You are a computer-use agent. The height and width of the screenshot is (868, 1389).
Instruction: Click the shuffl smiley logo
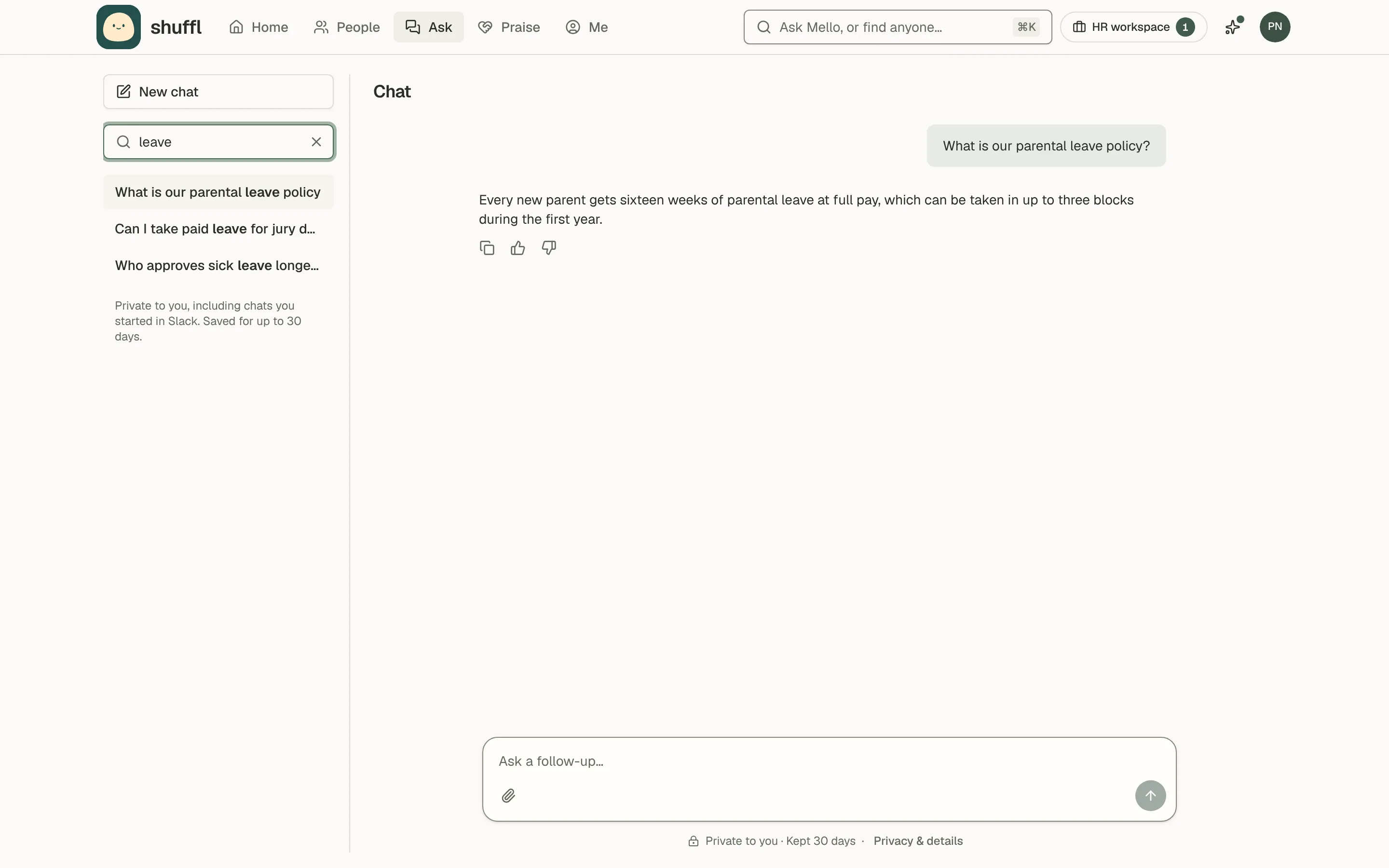[x=118, y=27]
